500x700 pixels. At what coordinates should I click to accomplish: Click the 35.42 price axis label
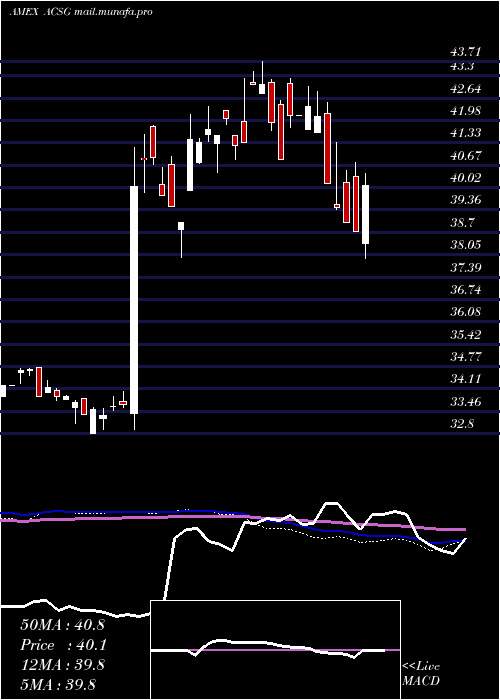point(466,334)
